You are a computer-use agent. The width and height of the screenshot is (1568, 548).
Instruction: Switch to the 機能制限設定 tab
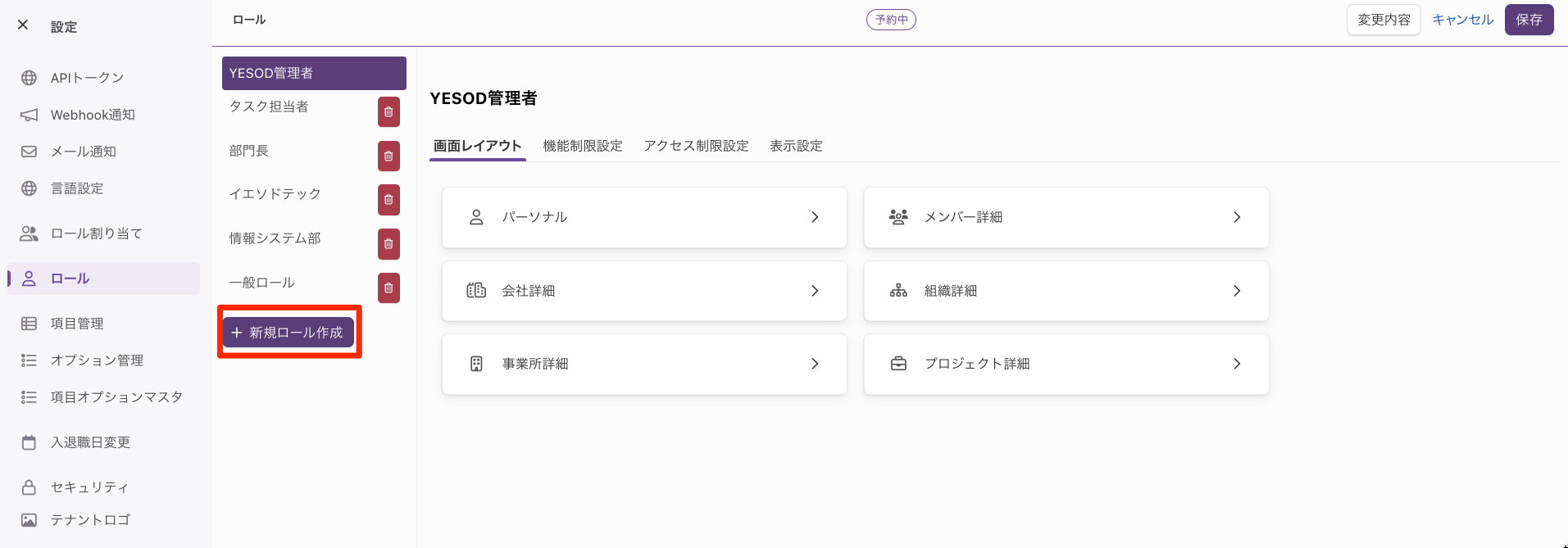pyautogui.click(x=583, y=146)
